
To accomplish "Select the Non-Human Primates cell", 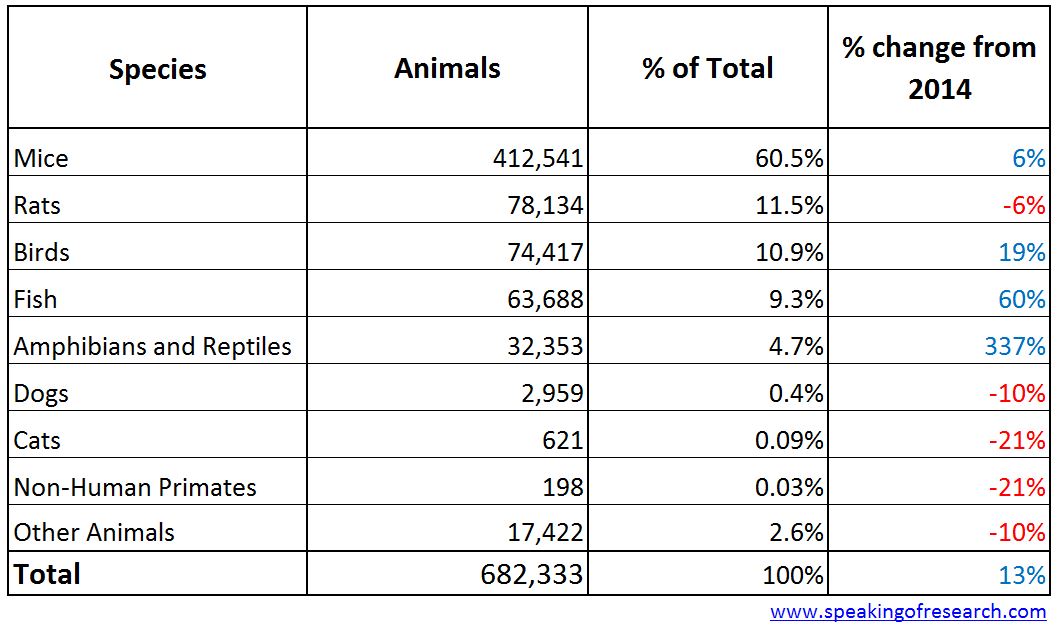I will pyautogui.click(x=135, y=487).
